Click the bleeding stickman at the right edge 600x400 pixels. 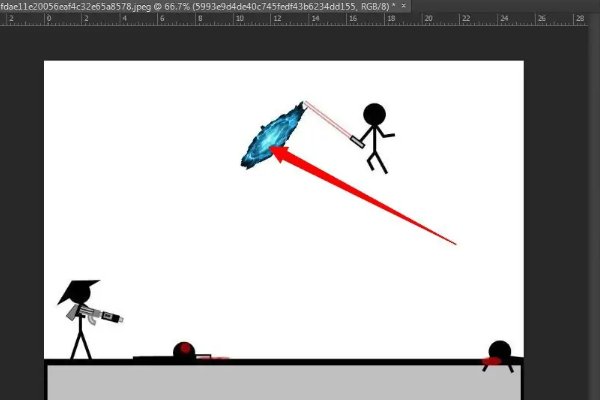[498, 353]
